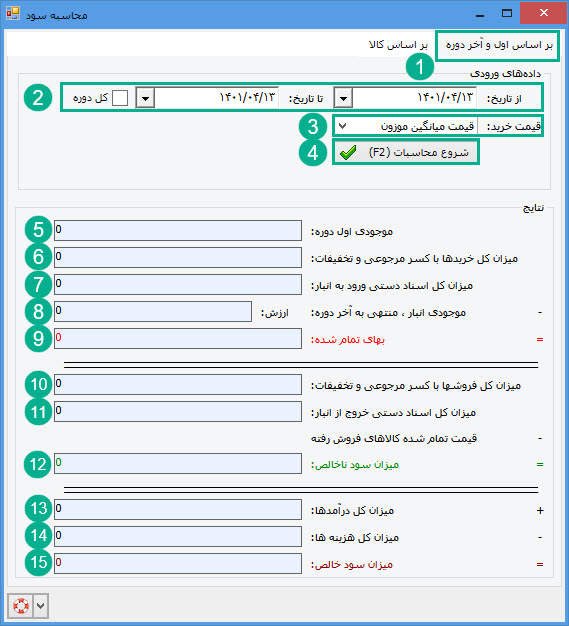Image resolution: width=569 pixels, height=626 pixels.
Task: Click the بهای تمام شده result field
Action: pyautogui.click(x=178, y=339)
